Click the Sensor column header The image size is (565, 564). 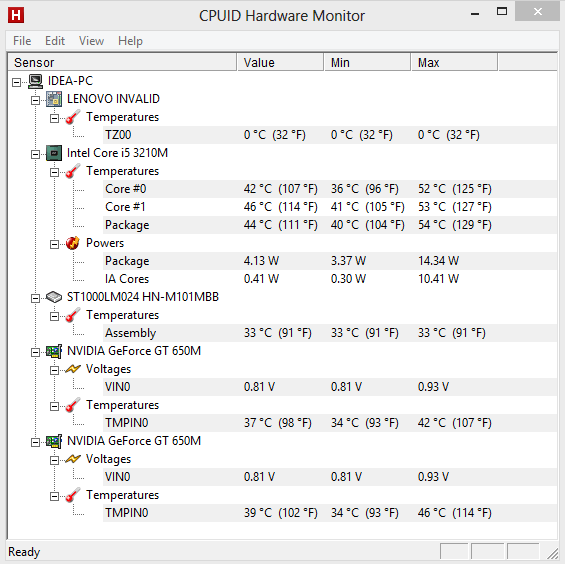(x=122, y=62)
